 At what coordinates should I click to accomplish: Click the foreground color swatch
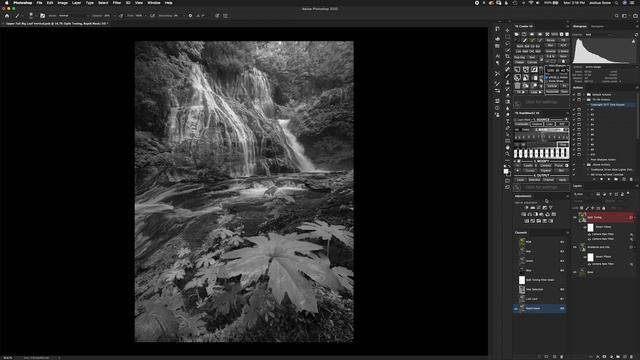(x=506, y=171)
